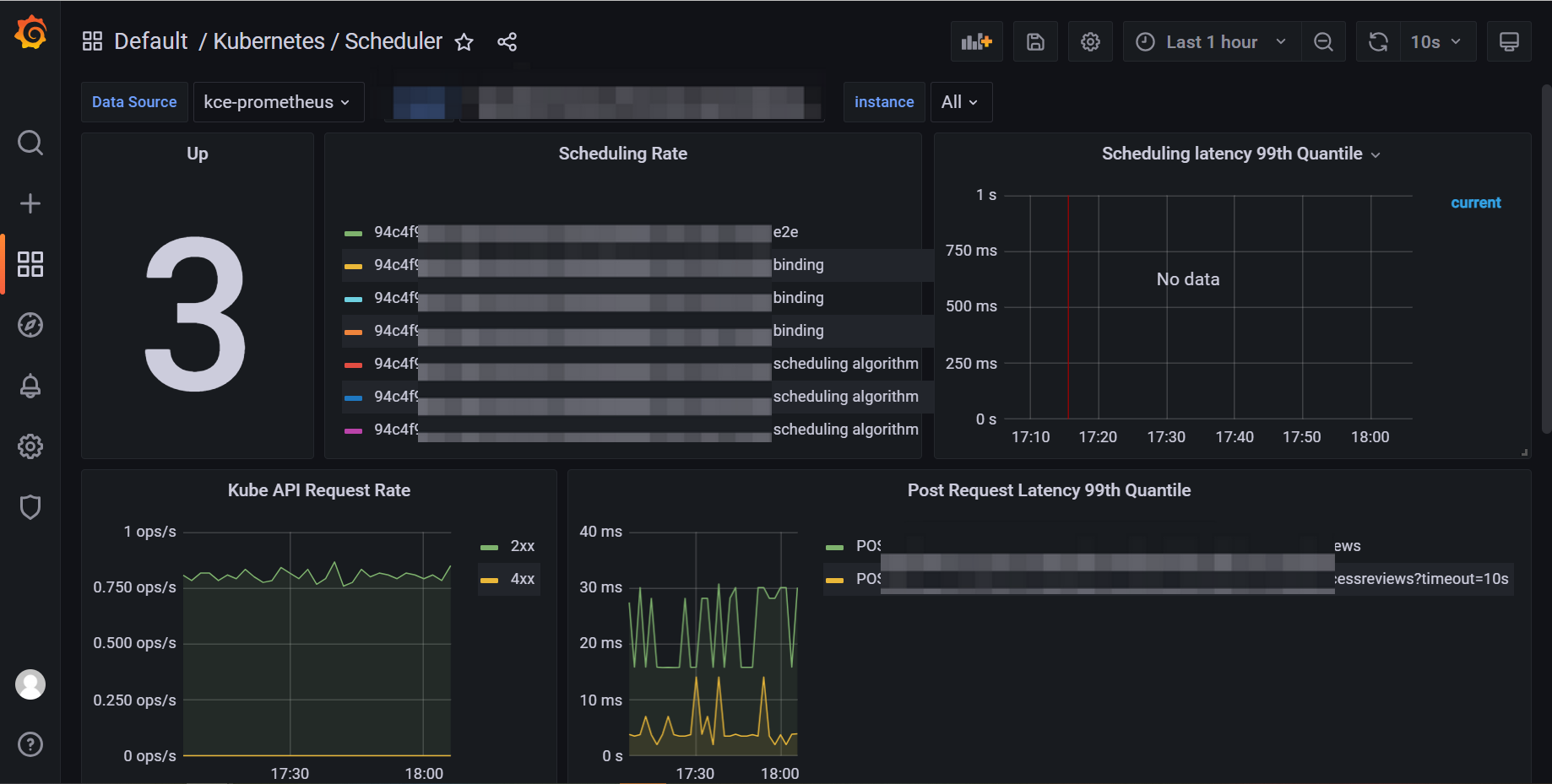Screen dimensions: 1552x784
Task: Open the Last 1 hour time picker
Action: [x=1211, y=42]
